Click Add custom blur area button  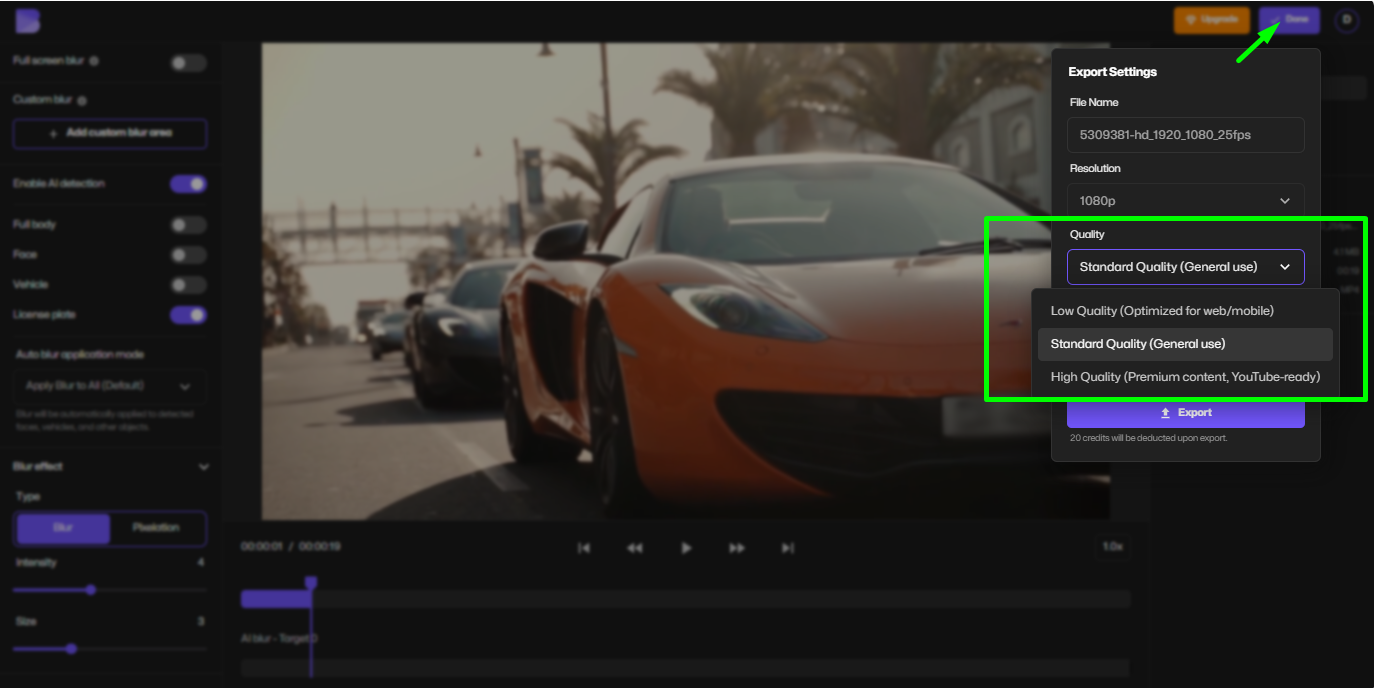pyautogui.click(x=110, y=133)
